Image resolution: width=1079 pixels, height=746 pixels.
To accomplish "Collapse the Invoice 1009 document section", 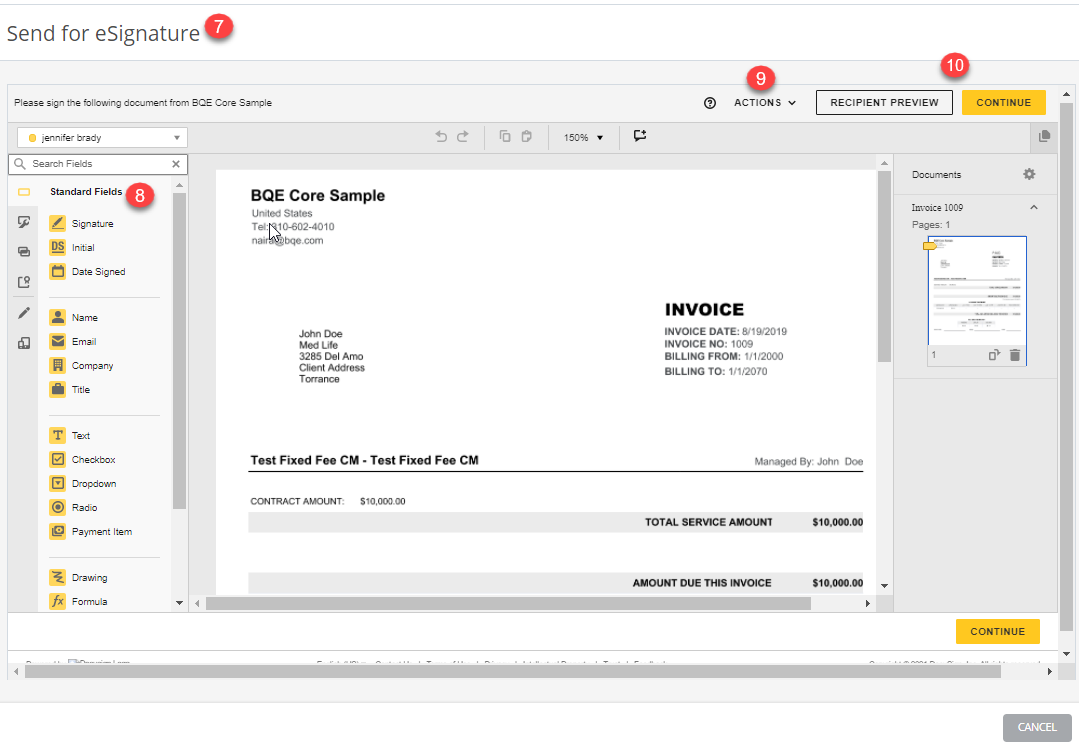I will (1034, 207).
